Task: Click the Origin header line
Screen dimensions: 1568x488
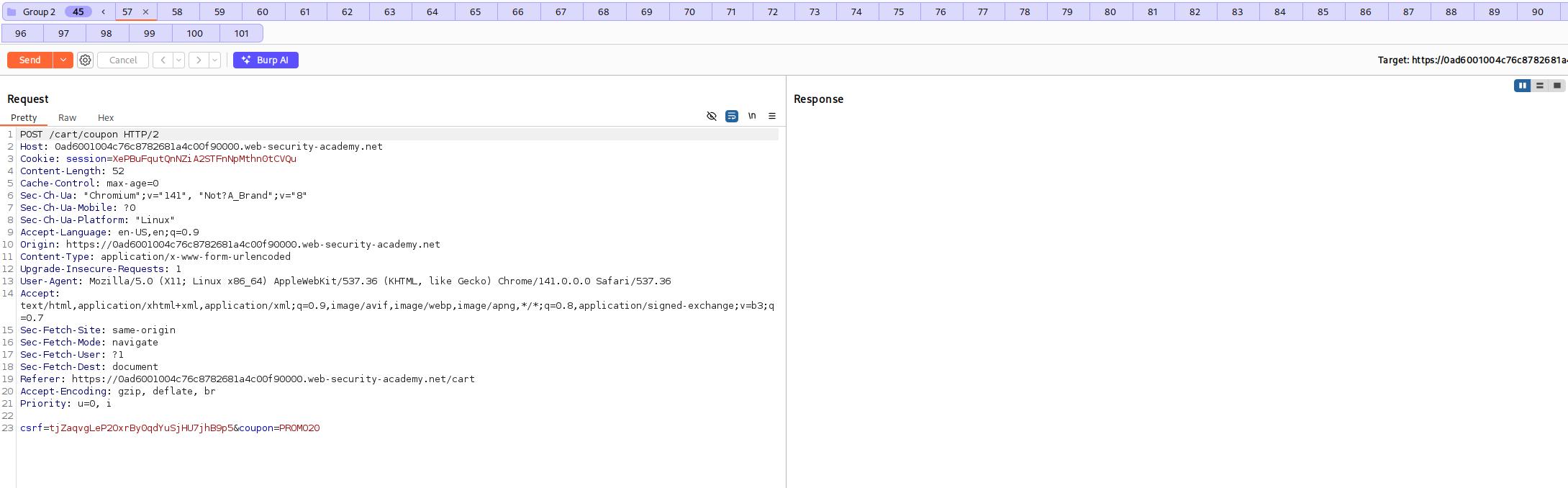Action: click(230, 245)
